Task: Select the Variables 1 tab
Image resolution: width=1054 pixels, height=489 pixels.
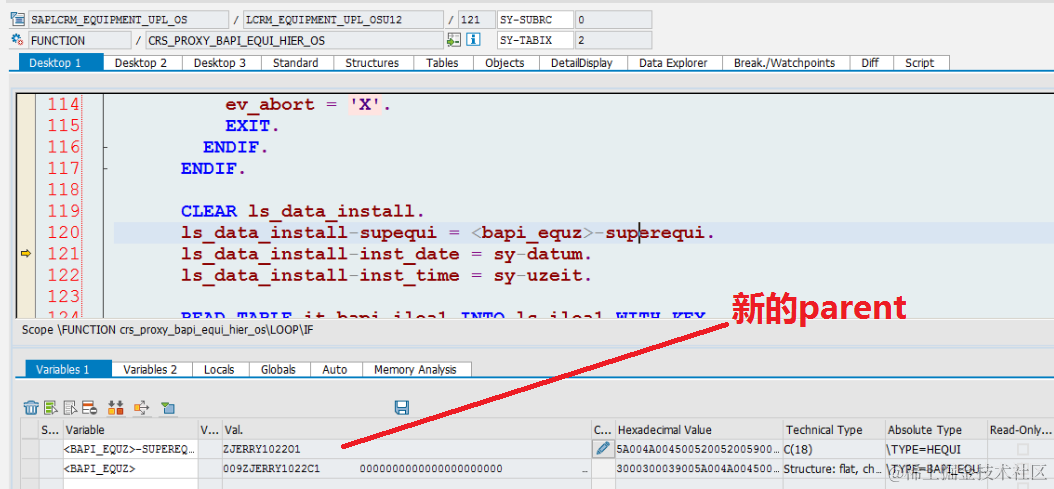Action: 69,369
